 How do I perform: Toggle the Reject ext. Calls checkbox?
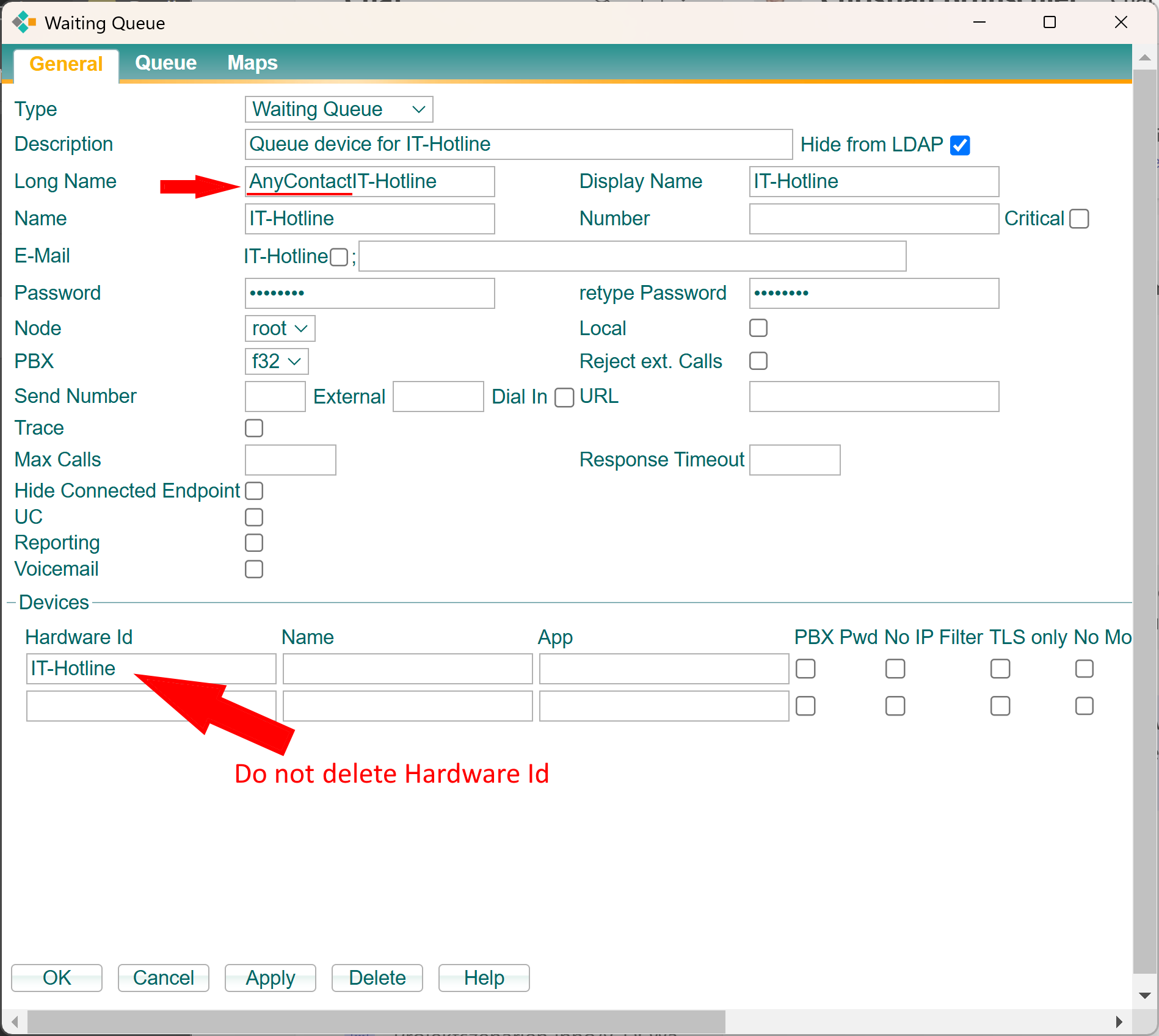(x=758, y=361)
